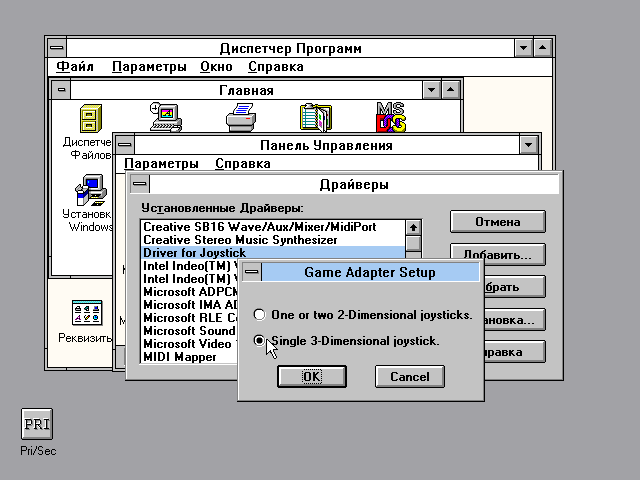Select the Microsoft Video driver entry
Image resolution: width=640 pixels, height=480 pixels.
189,344
